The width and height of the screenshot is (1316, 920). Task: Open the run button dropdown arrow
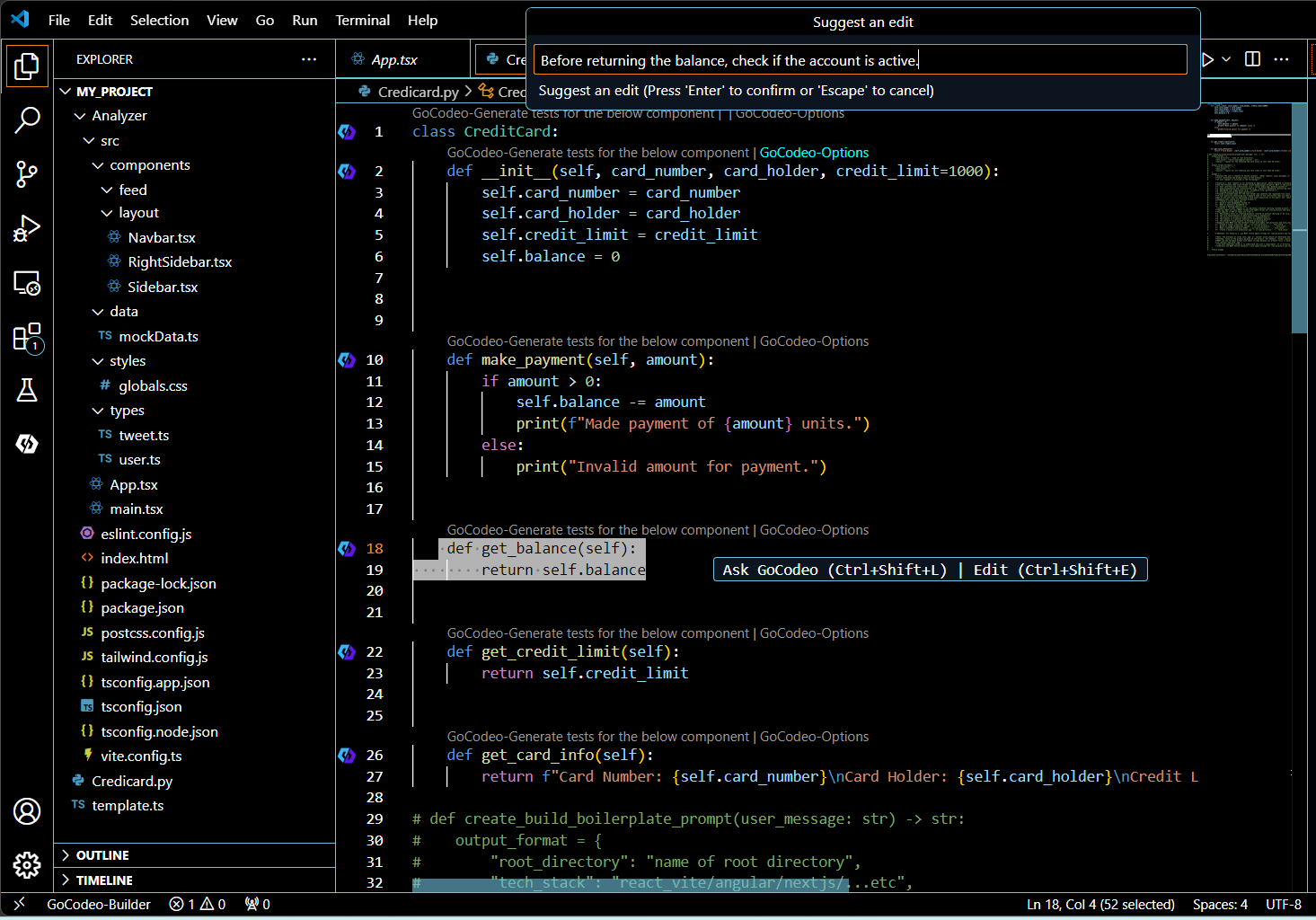(x=1226, y=59)
